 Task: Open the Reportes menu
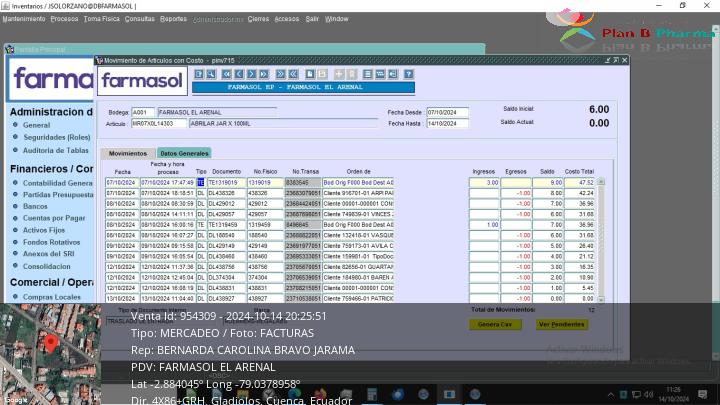coord(173,19)
